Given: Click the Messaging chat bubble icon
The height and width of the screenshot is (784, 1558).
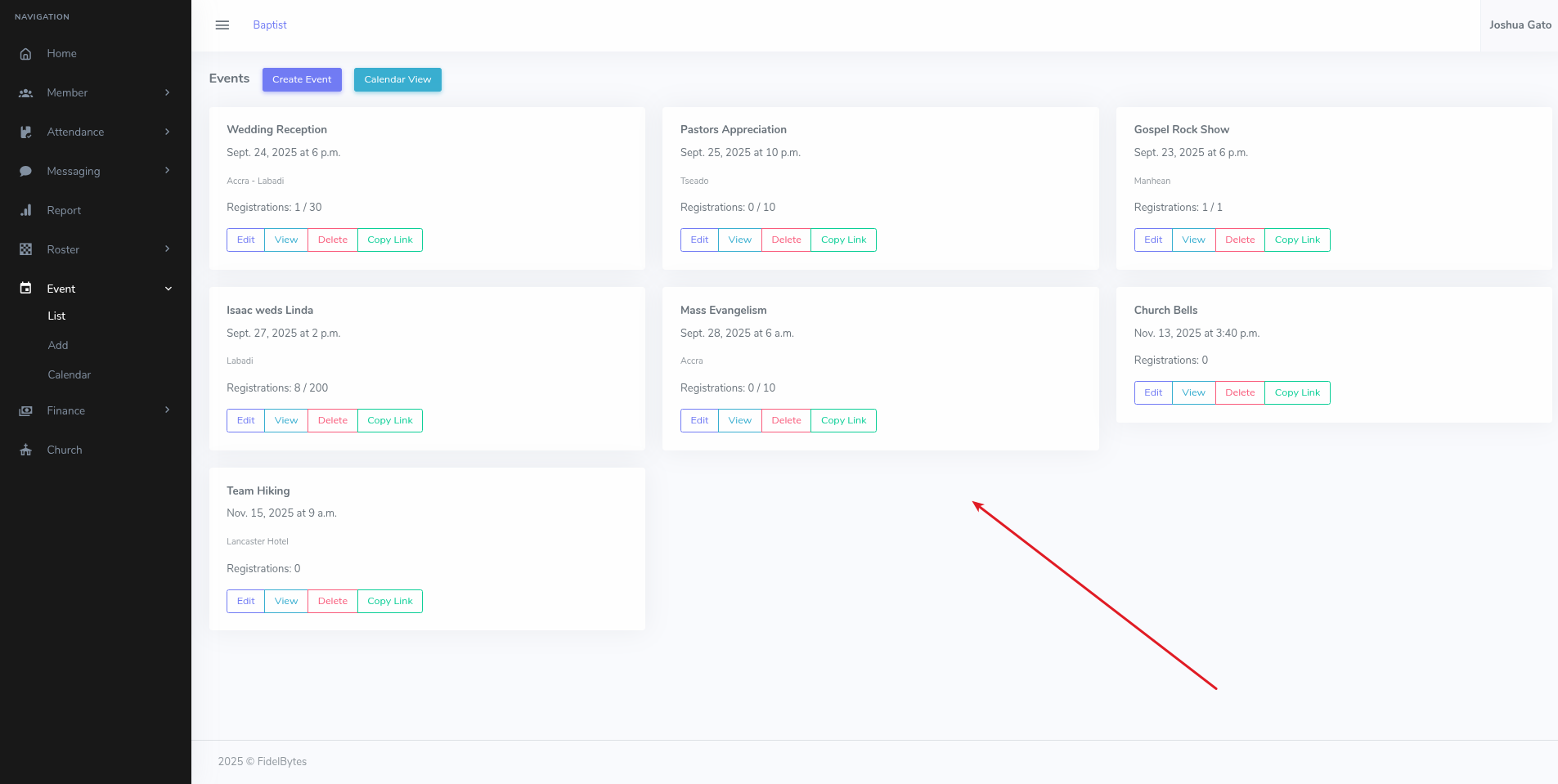Looking at the screenshot, I should tap(26, 172).
